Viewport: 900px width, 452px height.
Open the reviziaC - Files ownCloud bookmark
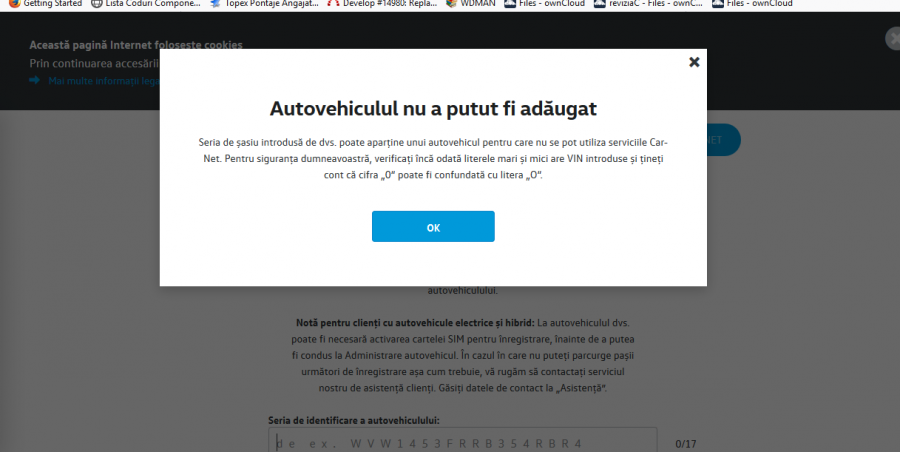click(648, 3)
